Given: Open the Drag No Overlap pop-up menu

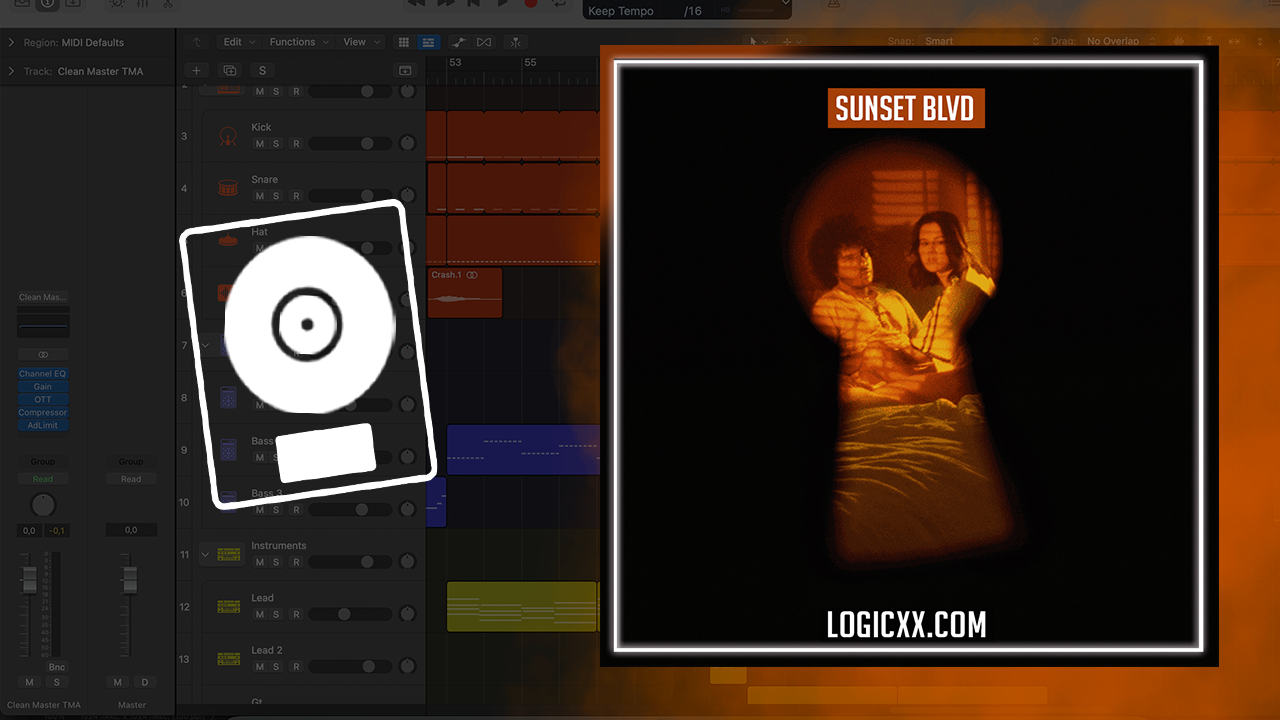Looking at the screenshot, I should pos(1120,41).
